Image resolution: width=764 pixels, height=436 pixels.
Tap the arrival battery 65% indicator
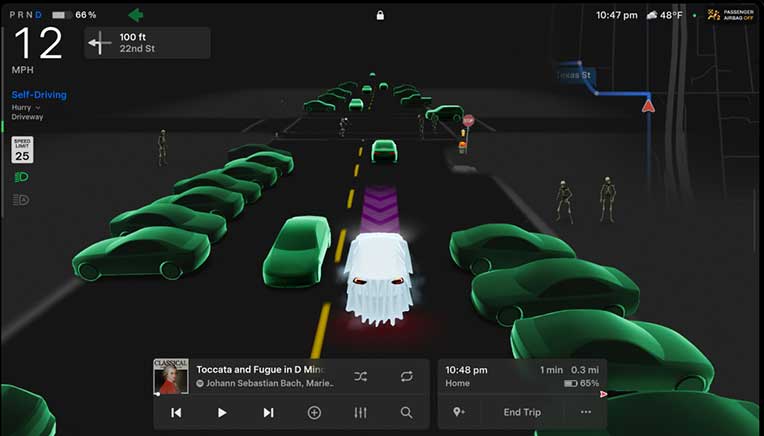[x=581, y=383]
